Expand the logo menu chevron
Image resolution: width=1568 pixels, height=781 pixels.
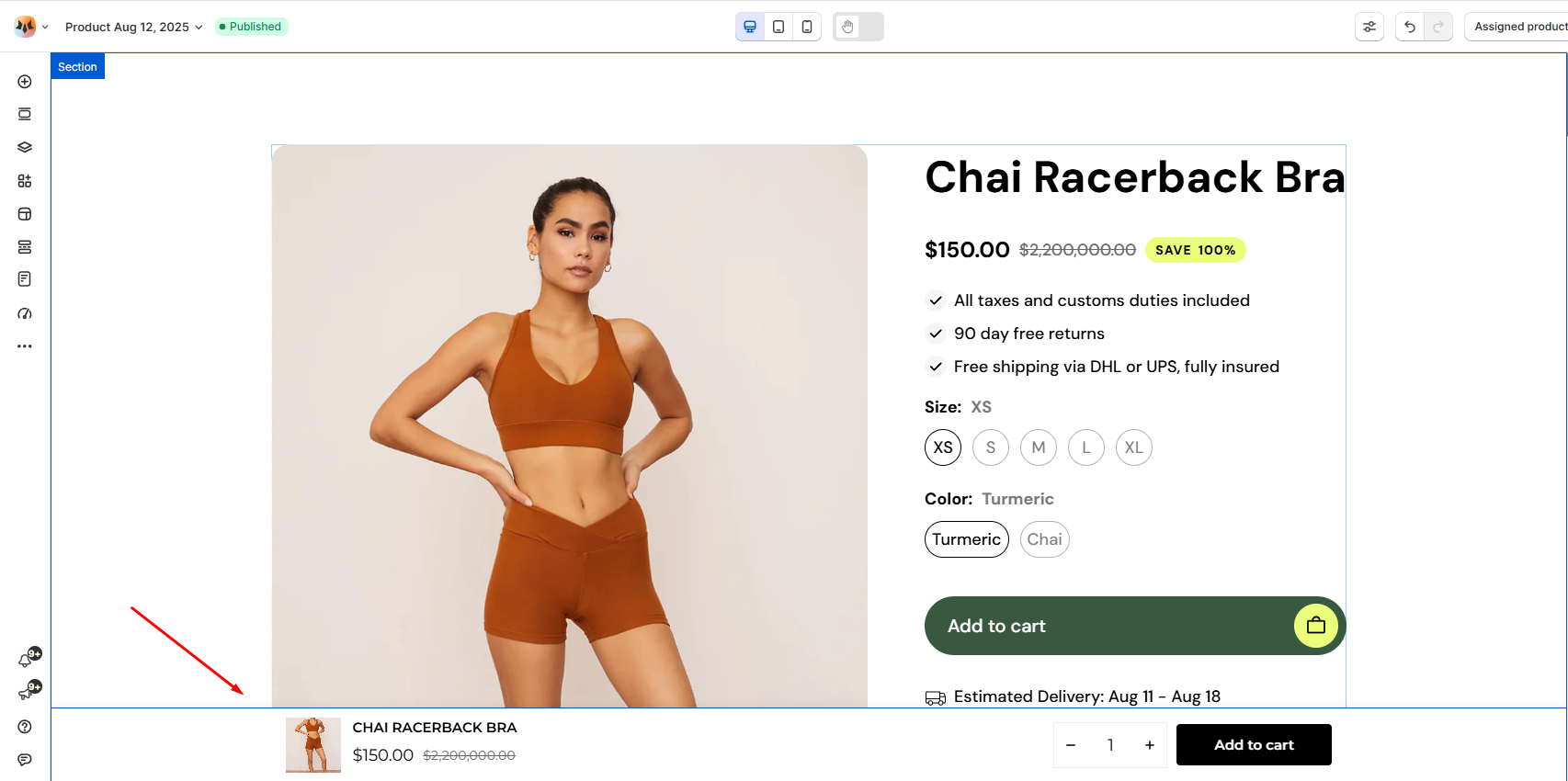45,27
